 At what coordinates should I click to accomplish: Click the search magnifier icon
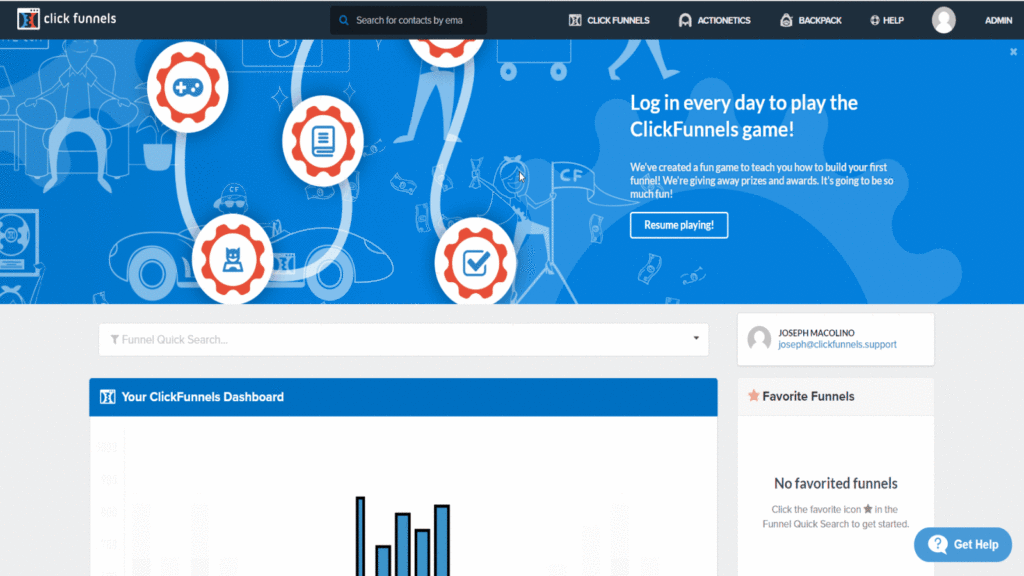click(x=344, y=20)
